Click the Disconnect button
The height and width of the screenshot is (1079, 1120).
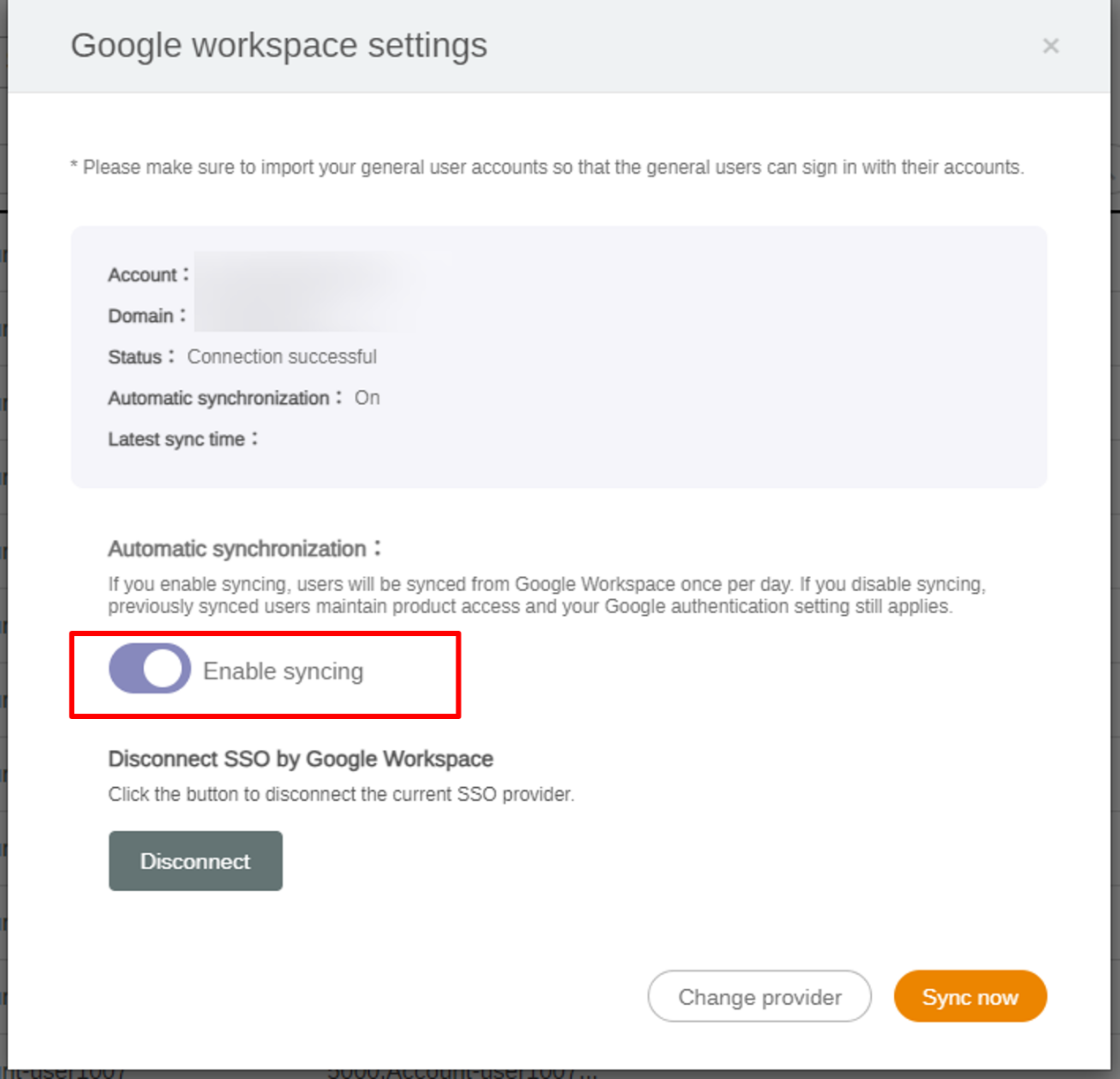pos(195,861)
